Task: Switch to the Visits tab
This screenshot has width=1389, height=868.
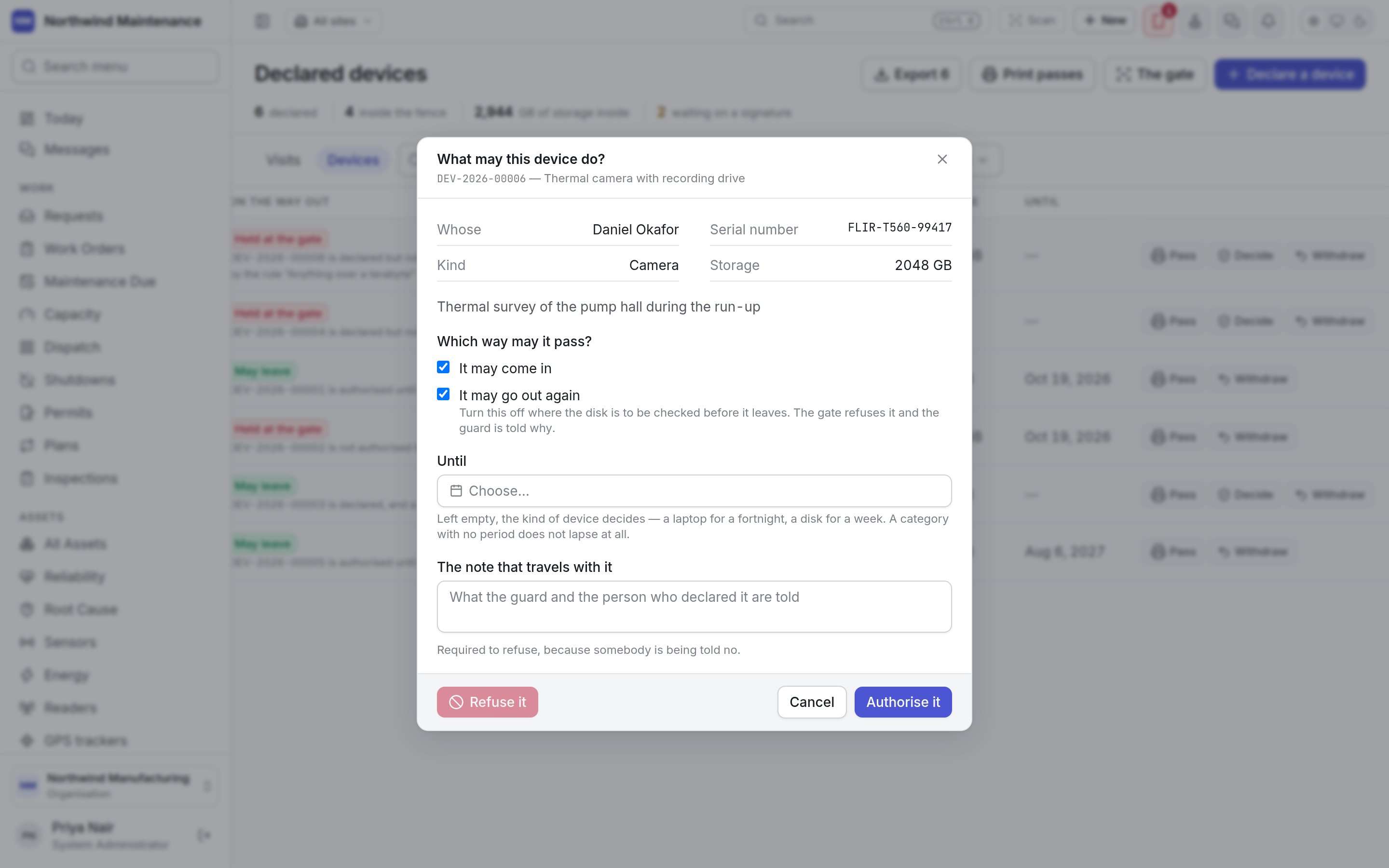Action: 283,160
